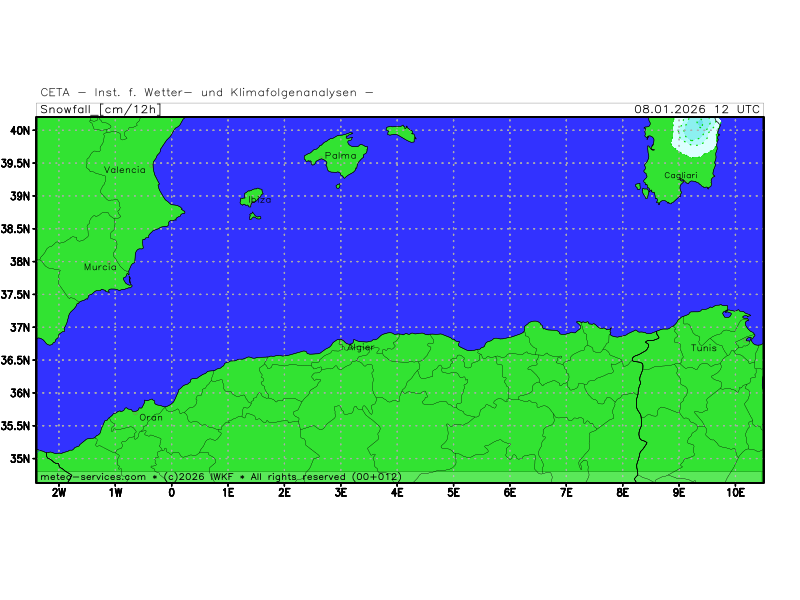The width and height of the screenshot is (800, 600).
Task: Click the 2W longitude axis label
Action: tap(59, 492)
